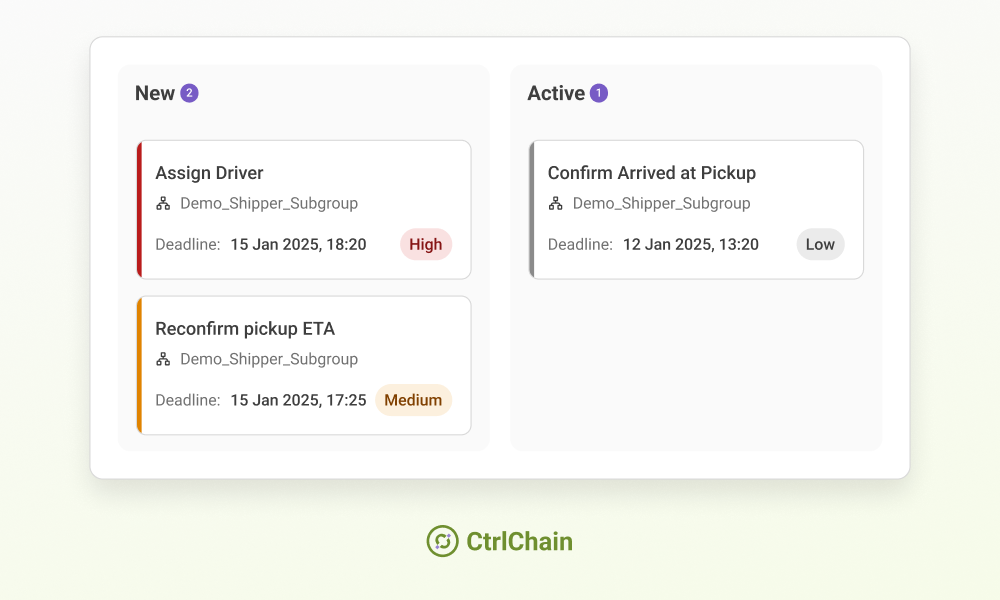Click the 12 Jan 2025, 13:20 deadline
Image resolution: width=1000 pixels, height=600 pixels.
(x=691, y=244)
